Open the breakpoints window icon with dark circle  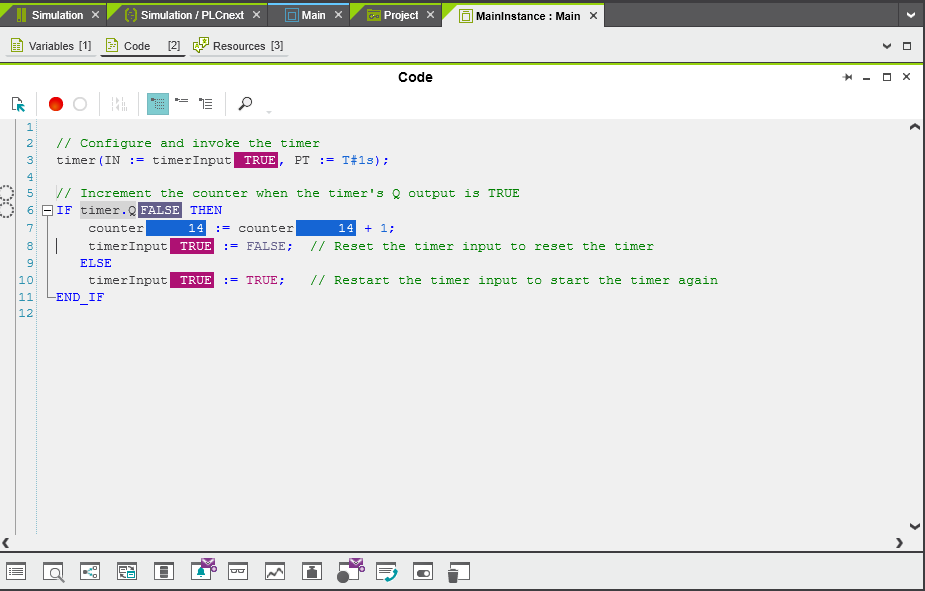click(350, 571)
